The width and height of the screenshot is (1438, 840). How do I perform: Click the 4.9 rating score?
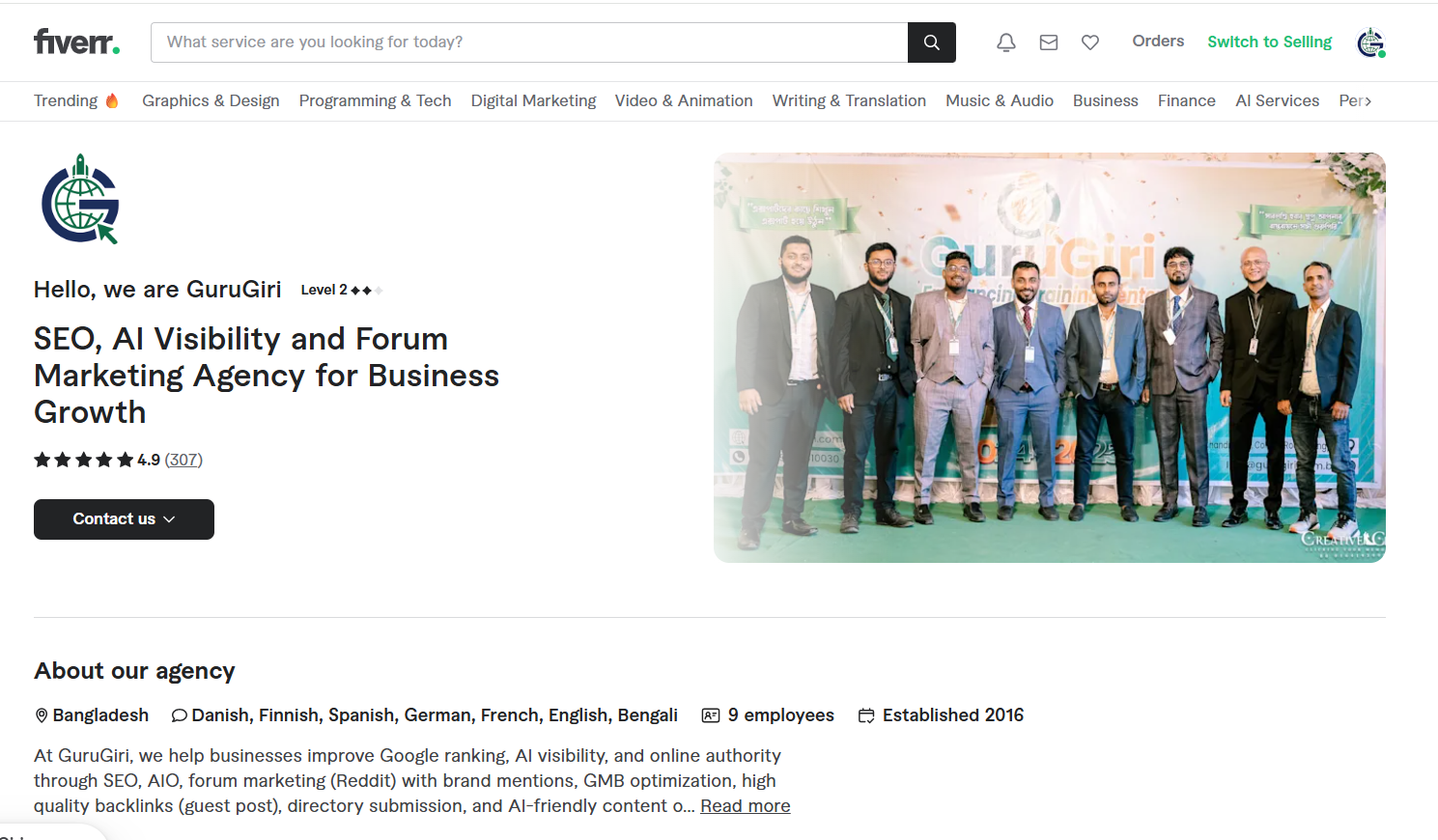pyautogui.click(x=149, y=460)
